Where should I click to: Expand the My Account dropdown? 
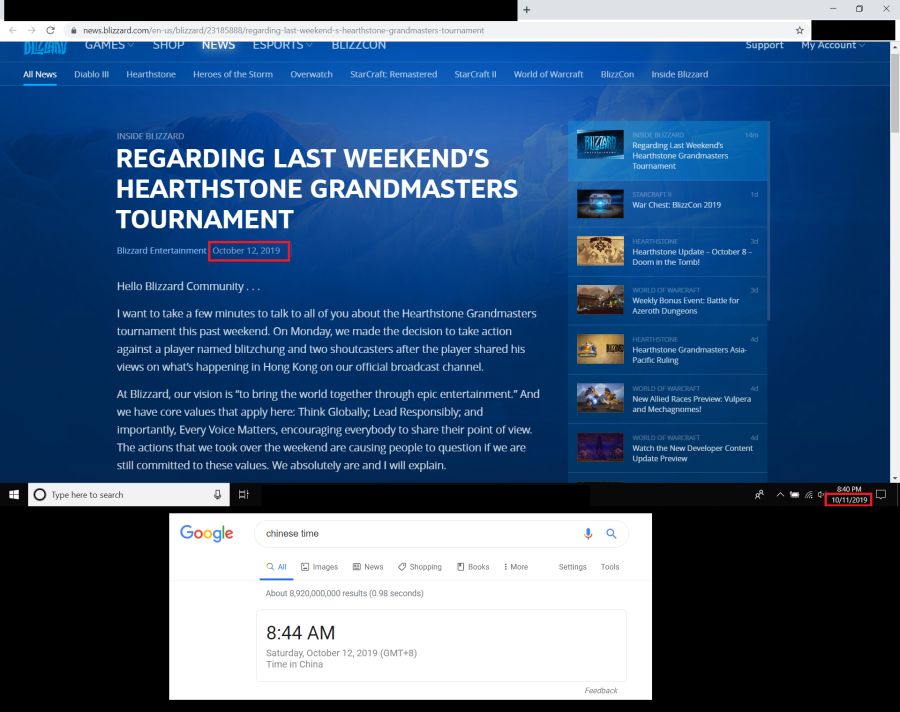pos(833,45)
